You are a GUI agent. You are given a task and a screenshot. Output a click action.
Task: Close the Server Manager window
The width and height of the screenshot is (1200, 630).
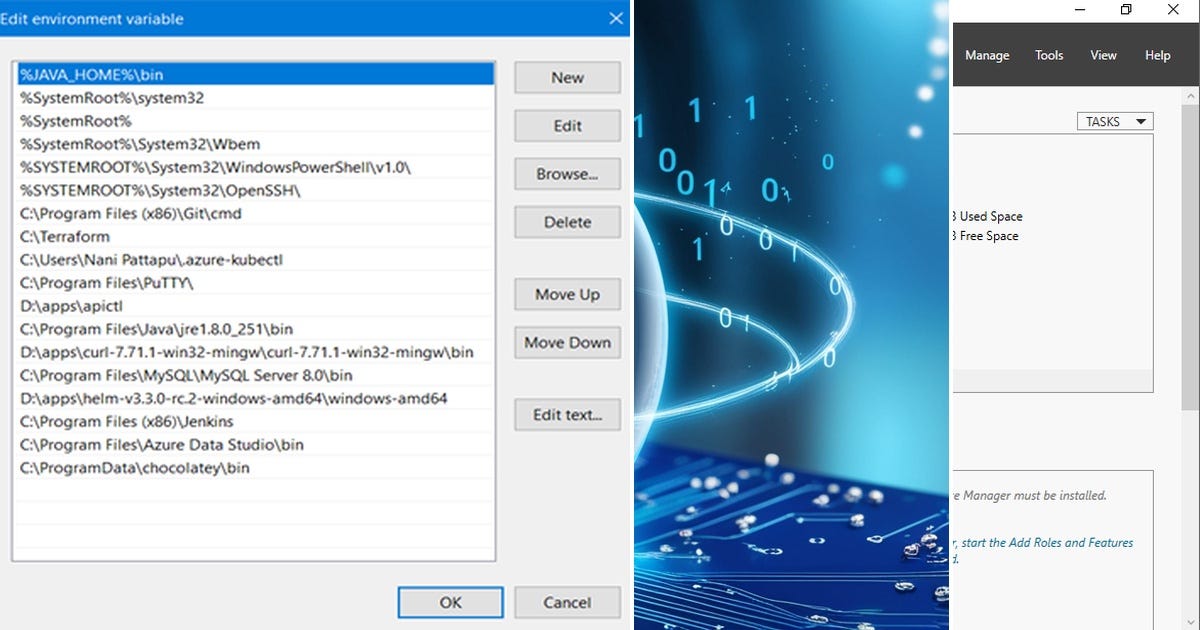pyautogui.click(x=1174, y=10)
